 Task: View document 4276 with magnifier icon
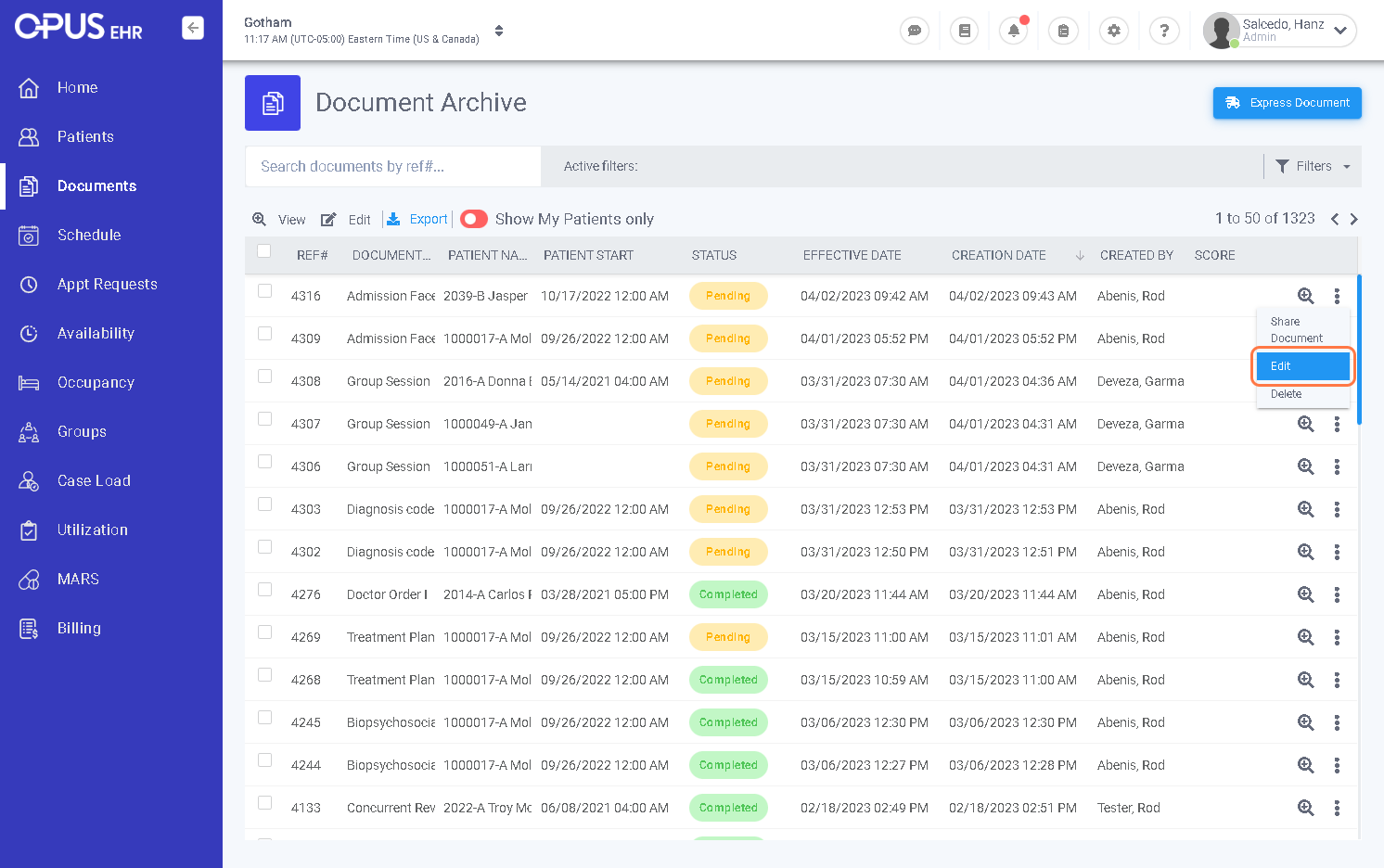click(x=1306, y=594)
